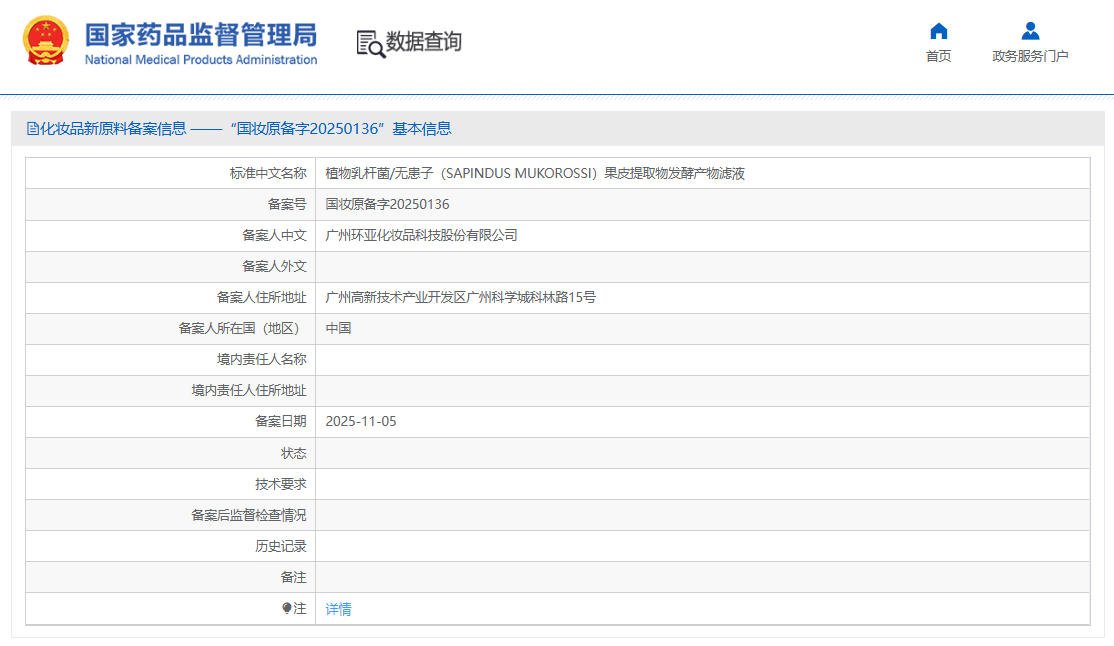Click the ingredient name containing SAPINDUS MUKOROSSI

(x=535, y=173)
